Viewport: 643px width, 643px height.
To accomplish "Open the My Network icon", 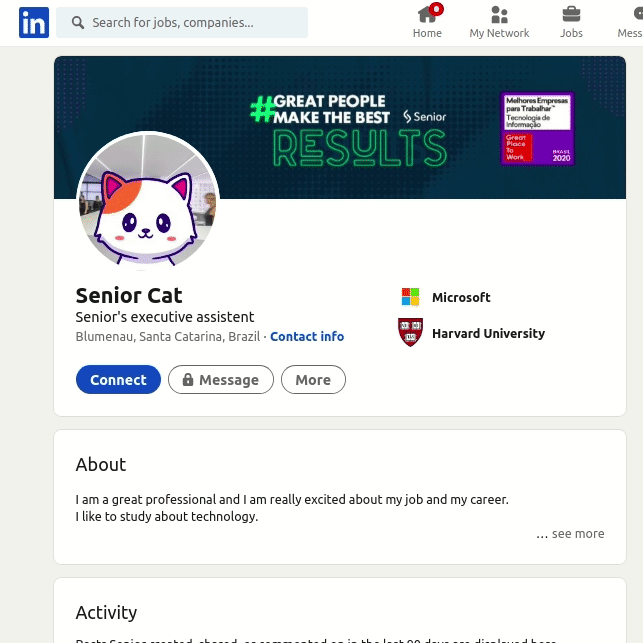I will pyautogui.click(x=499, y=15).
